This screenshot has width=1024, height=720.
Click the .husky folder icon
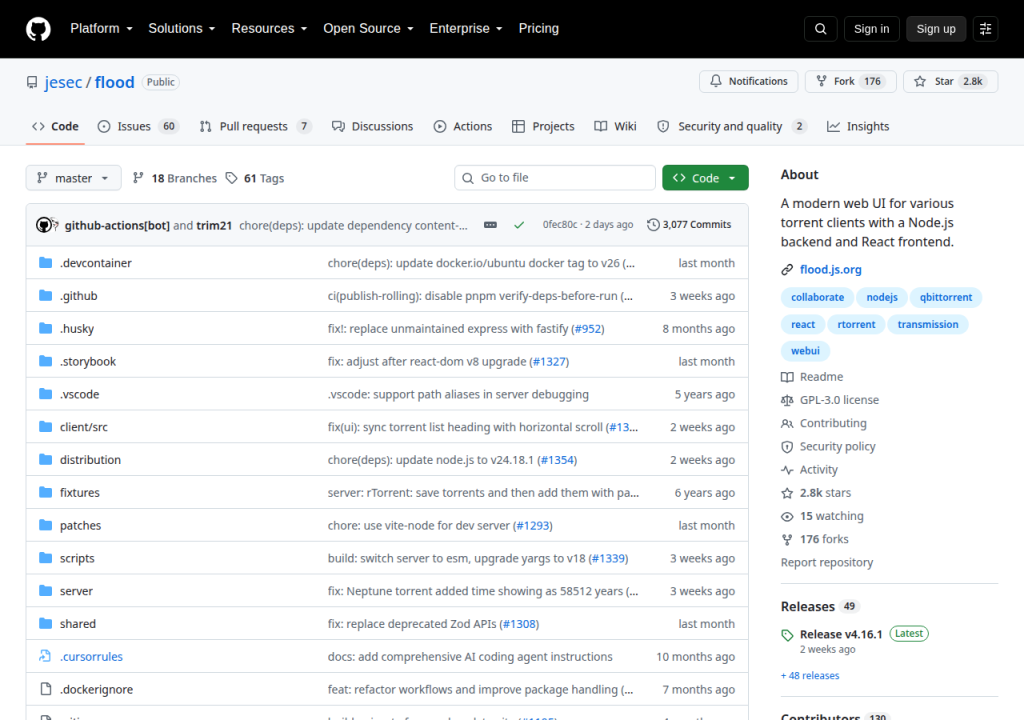pos(45,328)
